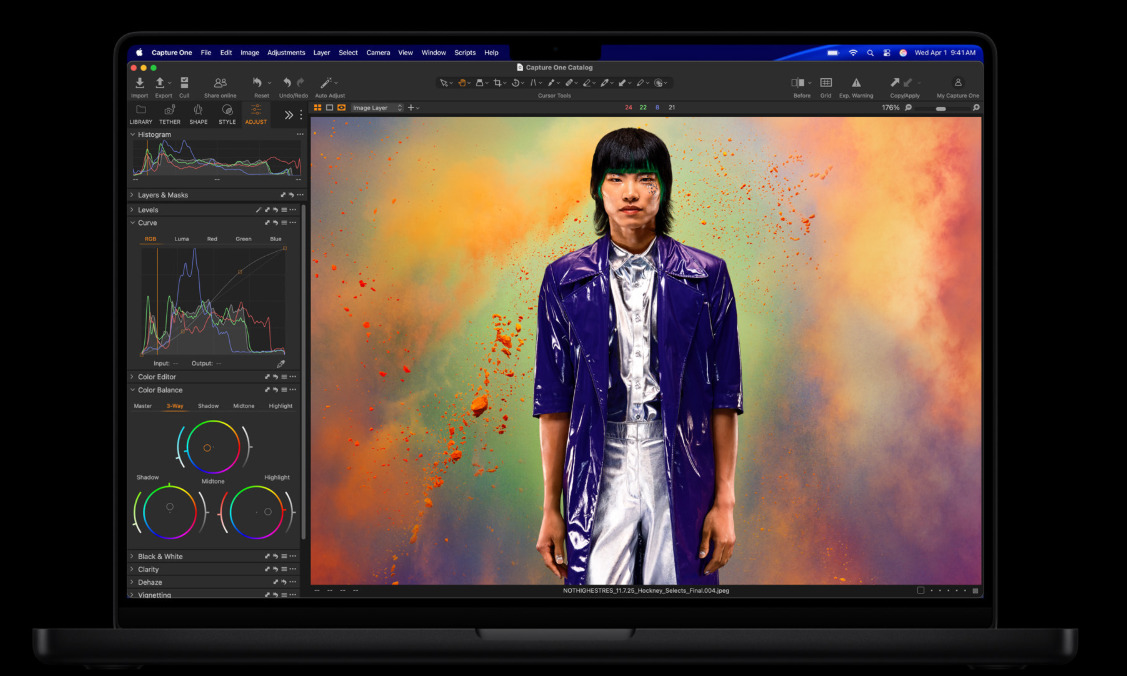This screenshot has width=1127, height=676.
Task: Open the Export toolbar icon
Action: (x=160, y=83)
